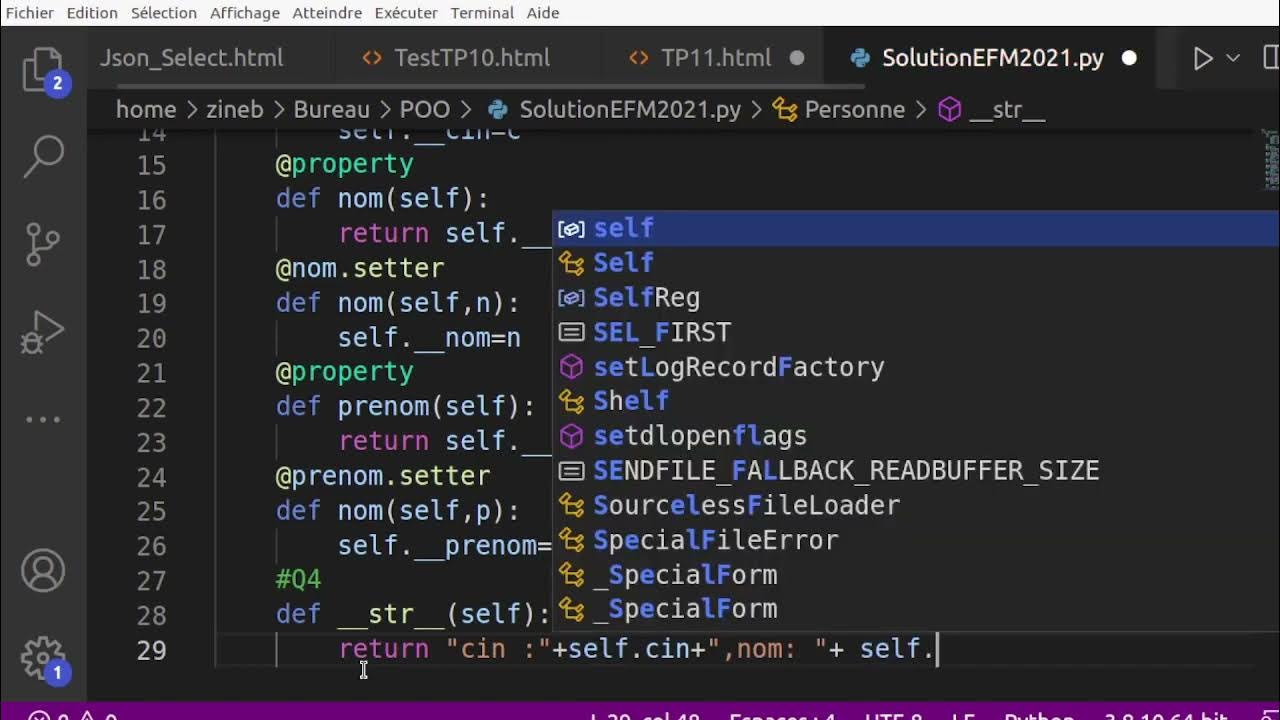This screenshot has height=720, width=1280.
Task: Place cursor on 'def prenom(self):' line
Action: click(405, 407)
